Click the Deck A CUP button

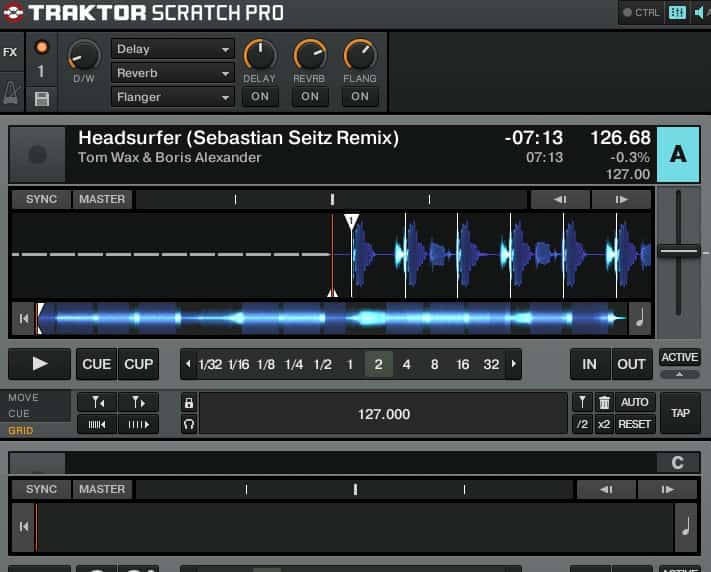(x=138, y=364)
